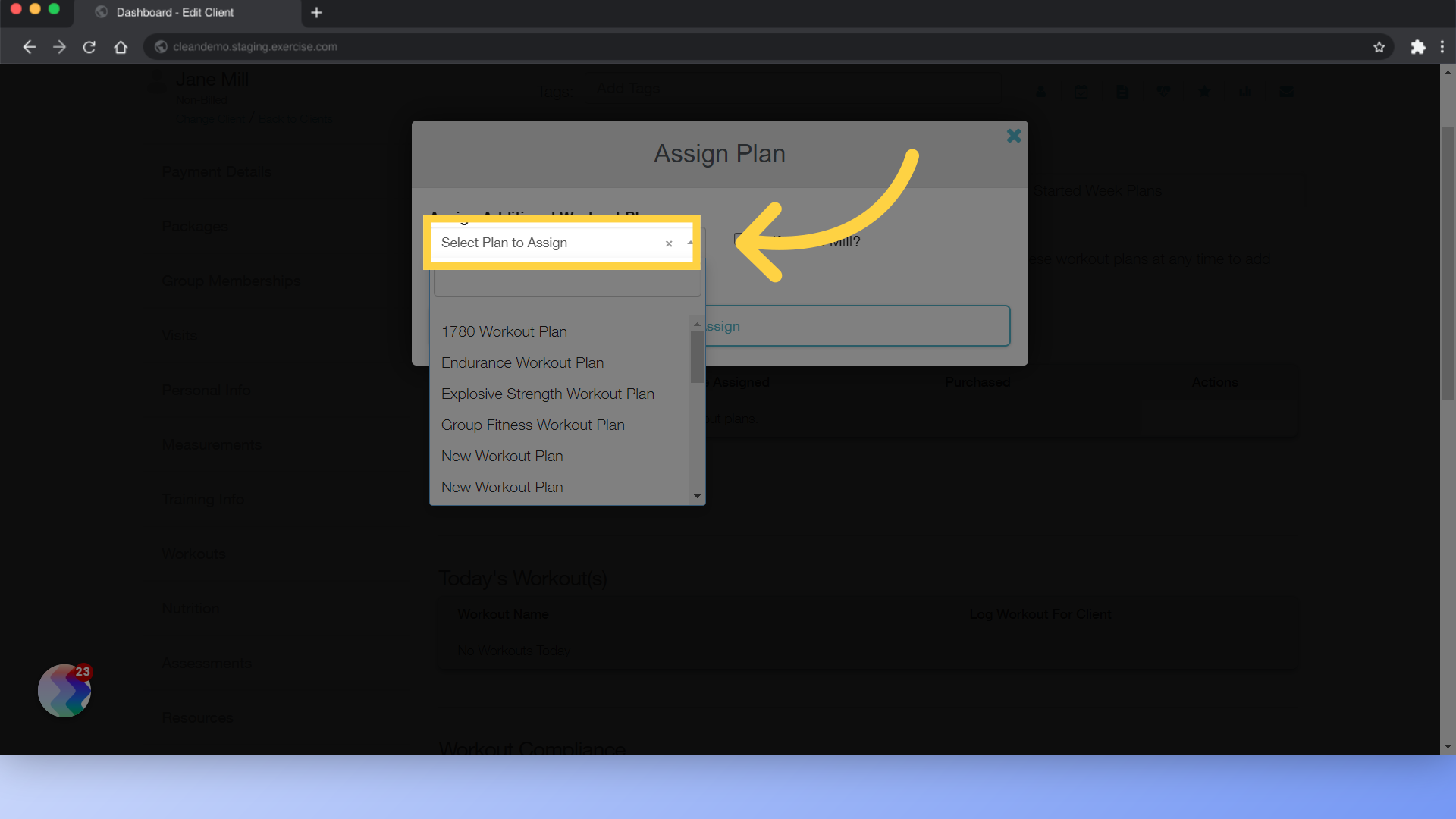Screen dimensions: 1456x819
Task: Click the Packages section in sidebar
Action: click(x=195, y=226)
